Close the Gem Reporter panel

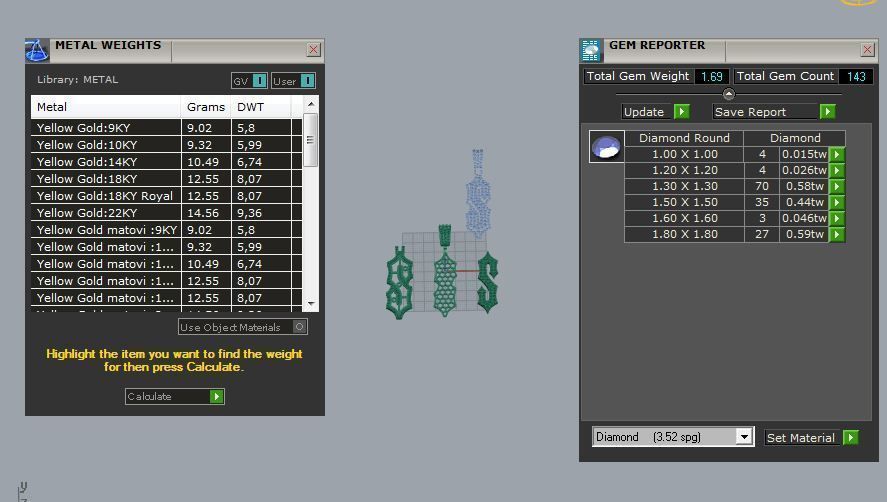[867, 50]
